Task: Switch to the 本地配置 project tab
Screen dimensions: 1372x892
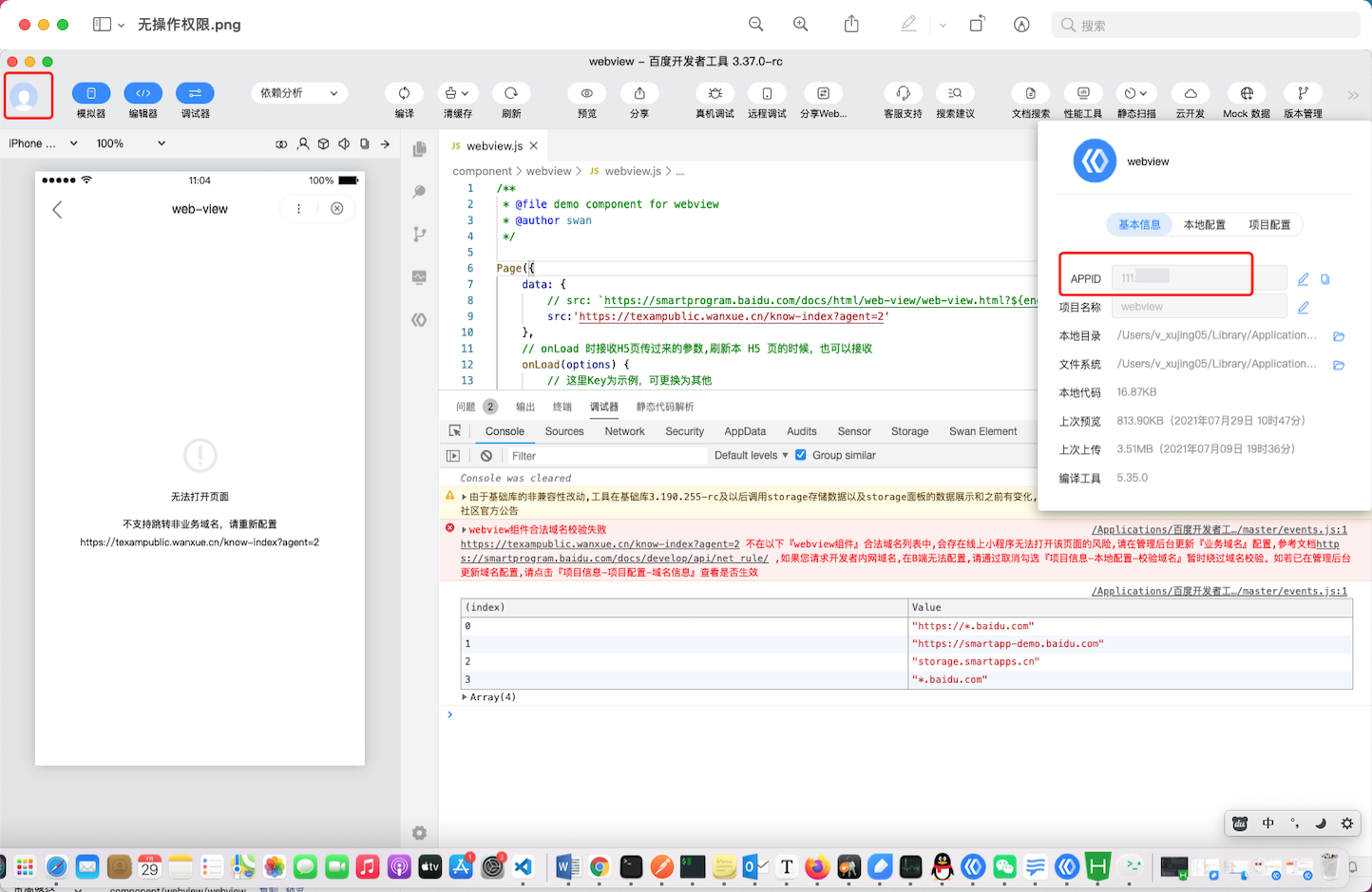Action: pos(1204,225)
